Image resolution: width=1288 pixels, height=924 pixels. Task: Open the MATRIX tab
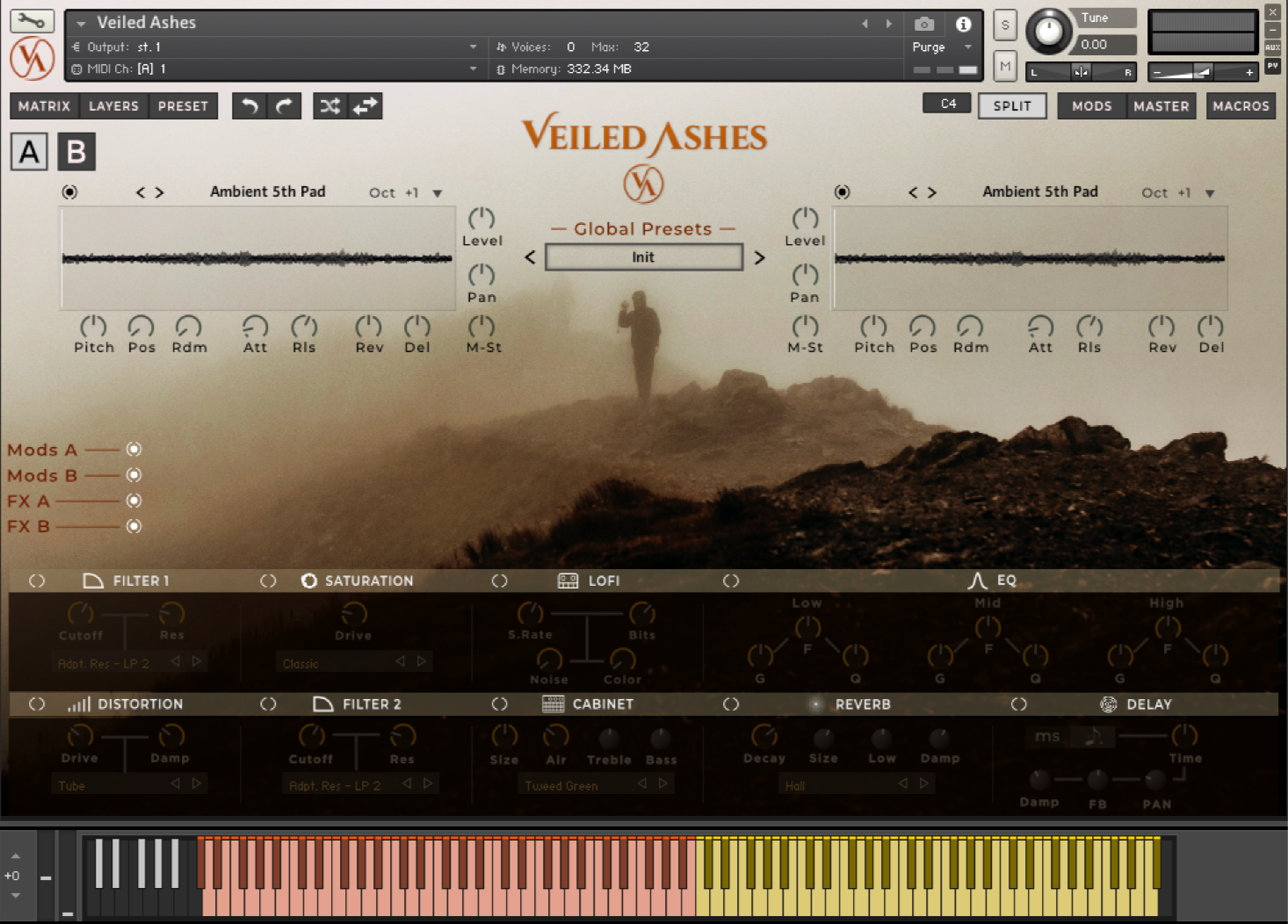(44, 106)
